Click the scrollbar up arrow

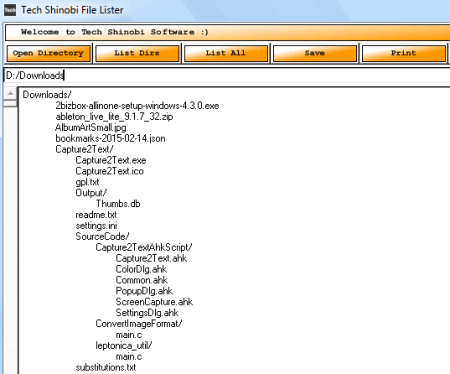10,93
